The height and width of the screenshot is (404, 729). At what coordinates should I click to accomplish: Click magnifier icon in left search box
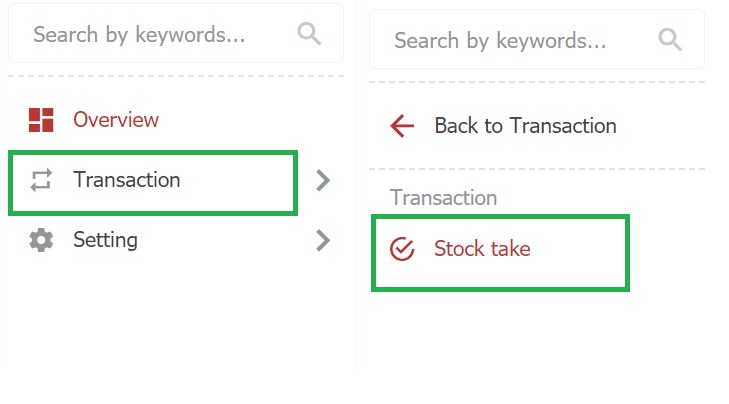click(x=309, y=34)
